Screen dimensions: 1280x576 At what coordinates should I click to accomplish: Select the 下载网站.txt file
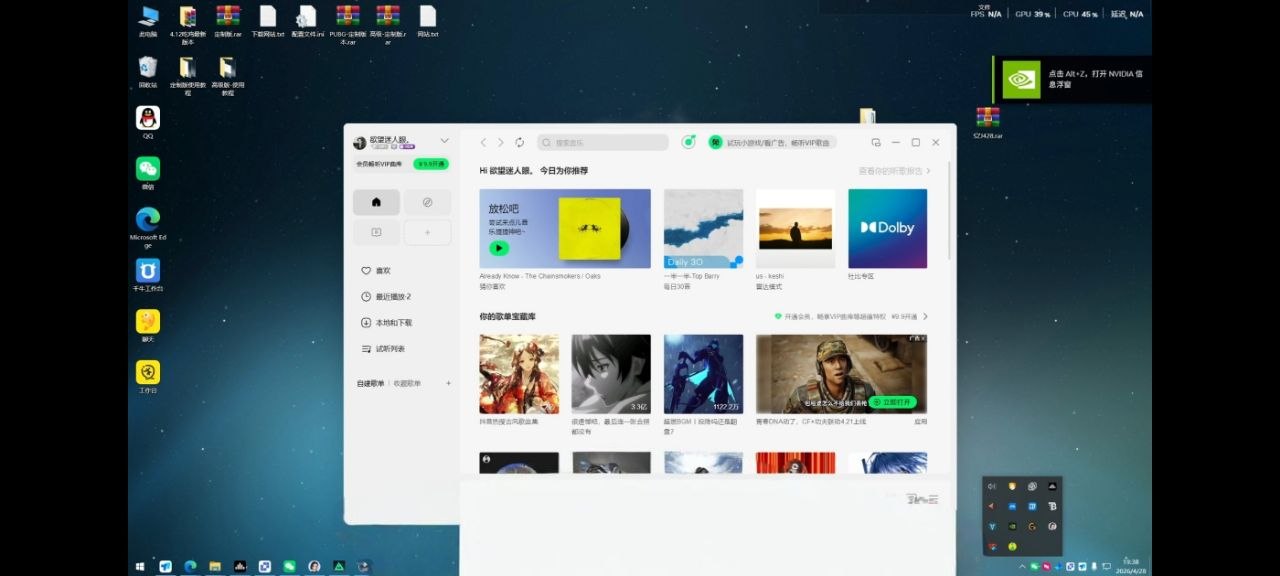267,21
